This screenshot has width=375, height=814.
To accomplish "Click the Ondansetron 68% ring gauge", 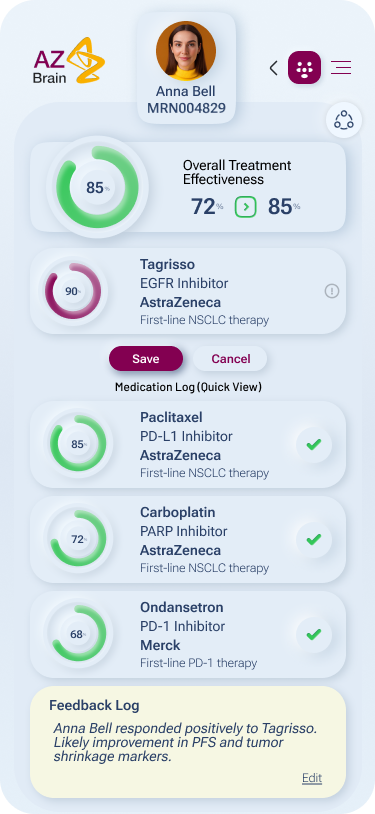I will coord(78,633).
